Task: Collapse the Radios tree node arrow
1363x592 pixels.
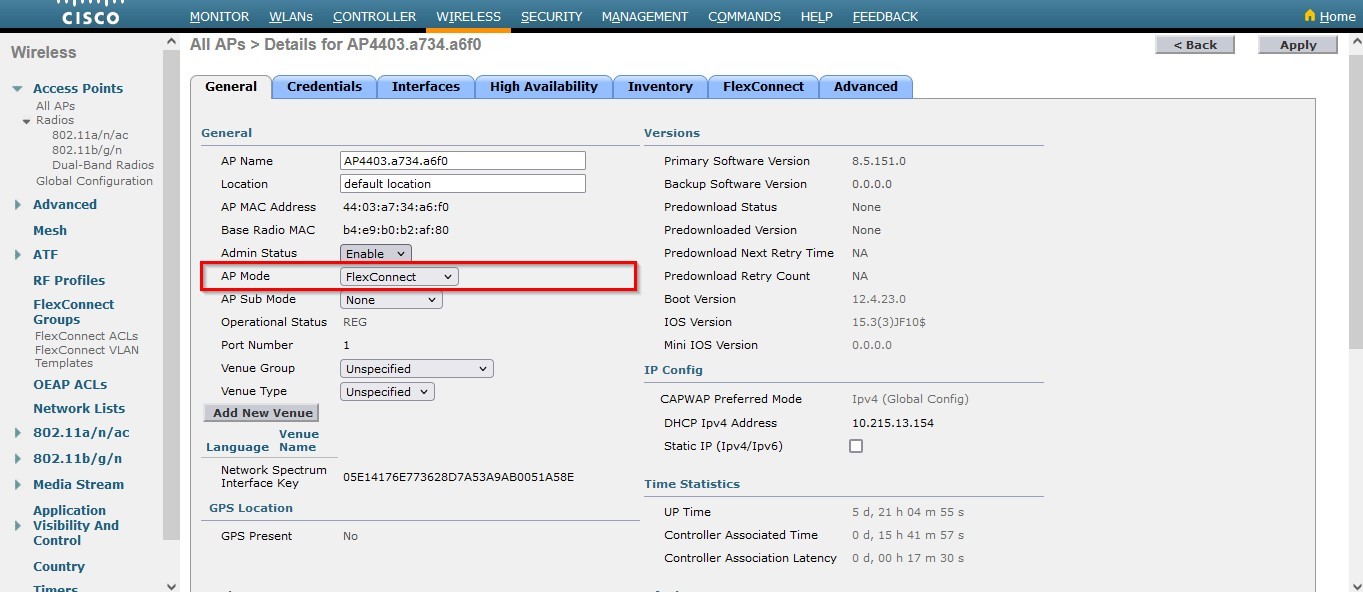Action: click(27, 121)
